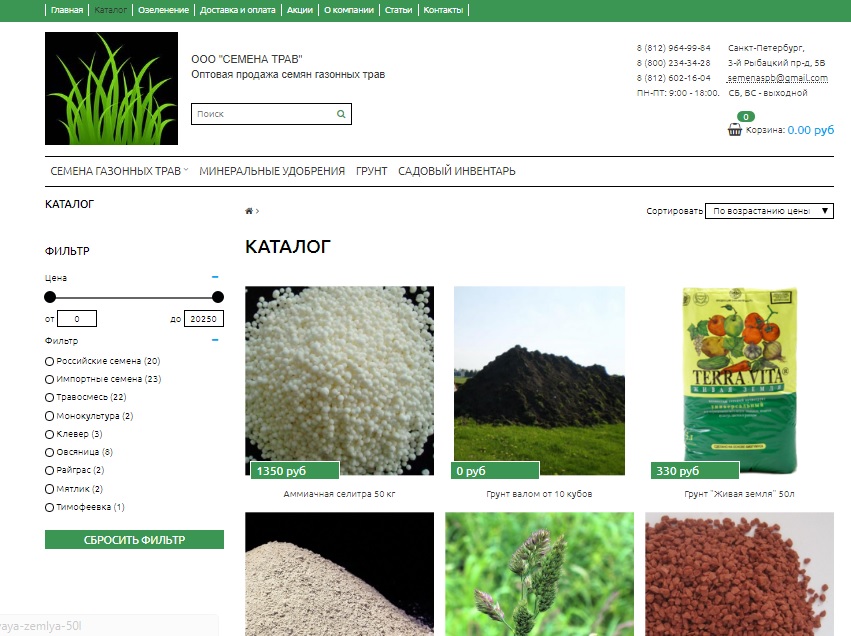Viewport: 851px width, 636px height.
Task: Open the shopping basket icon
Action: click(x=734, y=130)
